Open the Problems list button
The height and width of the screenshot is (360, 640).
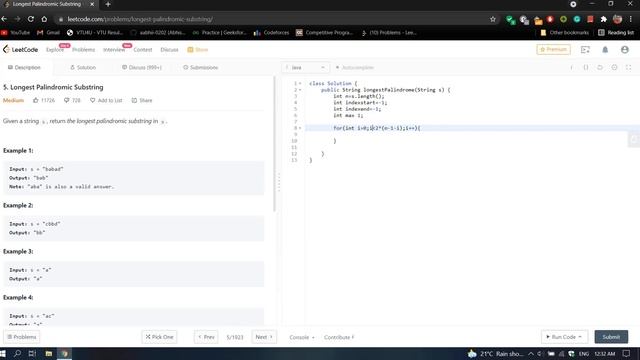point(22,337)
